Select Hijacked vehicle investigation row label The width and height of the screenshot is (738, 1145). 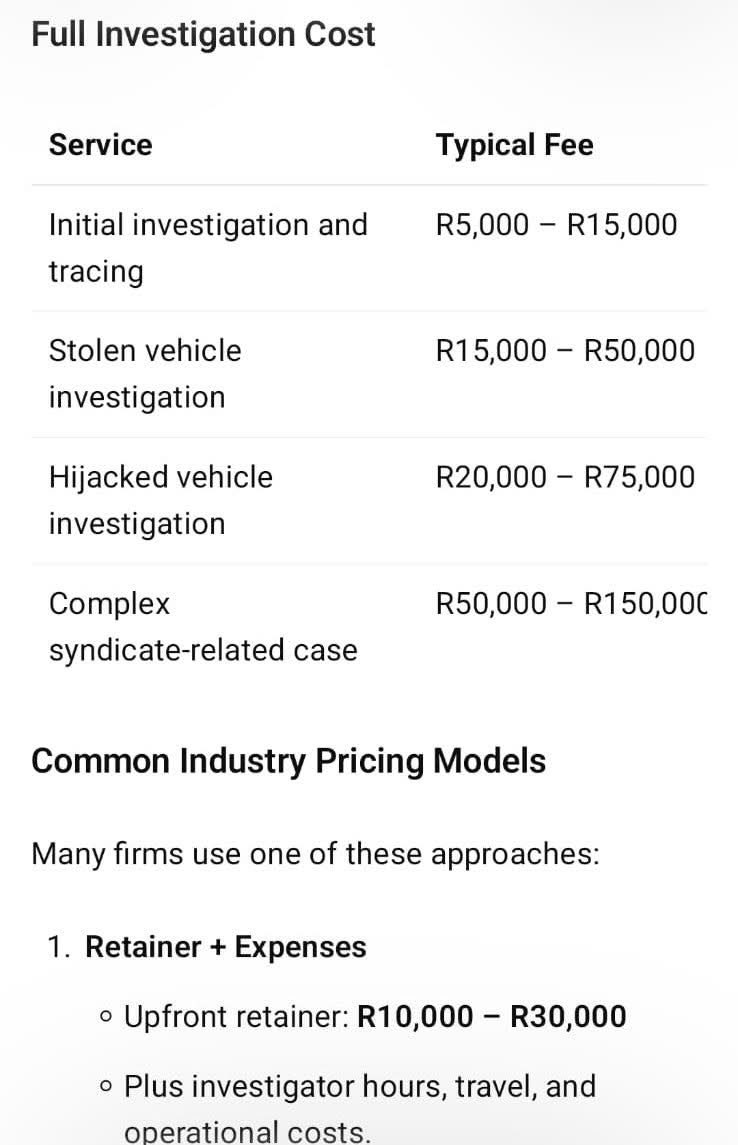coord(161,500)
